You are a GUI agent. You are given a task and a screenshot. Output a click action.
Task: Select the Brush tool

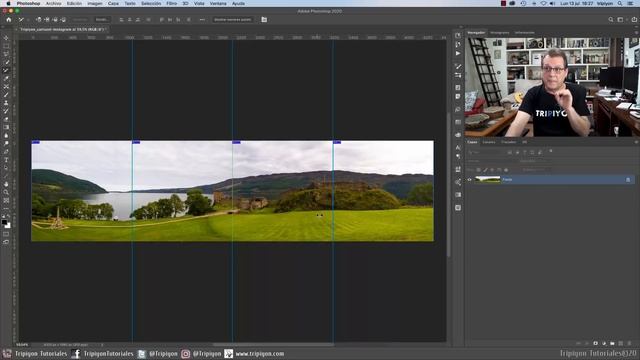point(6,95)
